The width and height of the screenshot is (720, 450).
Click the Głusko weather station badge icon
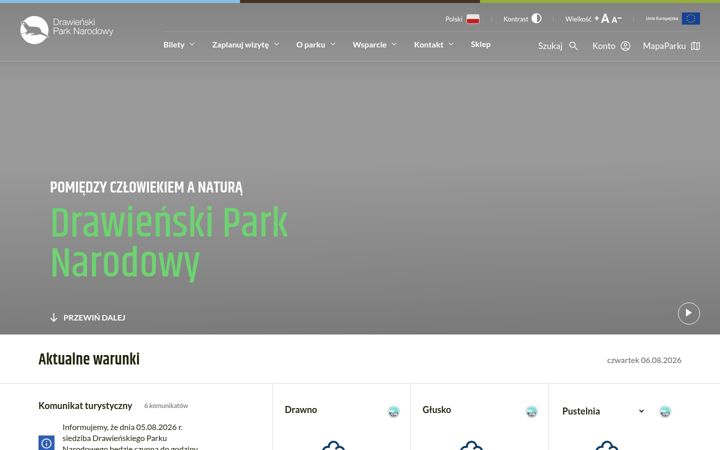coord(531,411)
